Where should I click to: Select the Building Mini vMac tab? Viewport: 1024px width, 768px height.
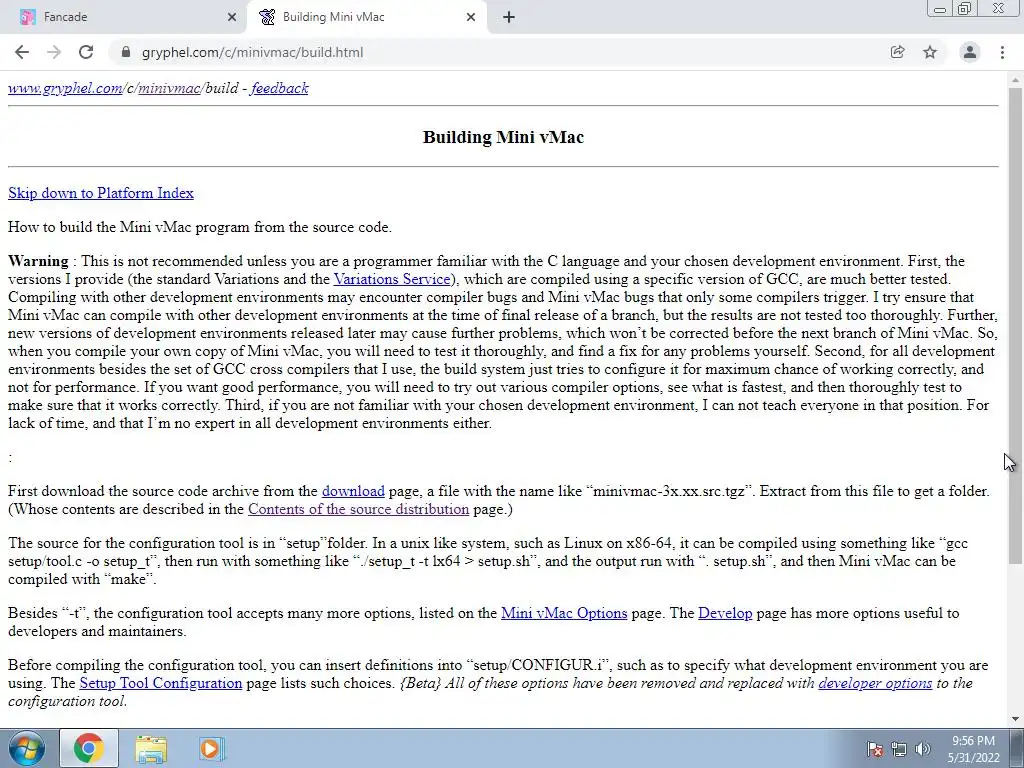[x=367, y=17]
